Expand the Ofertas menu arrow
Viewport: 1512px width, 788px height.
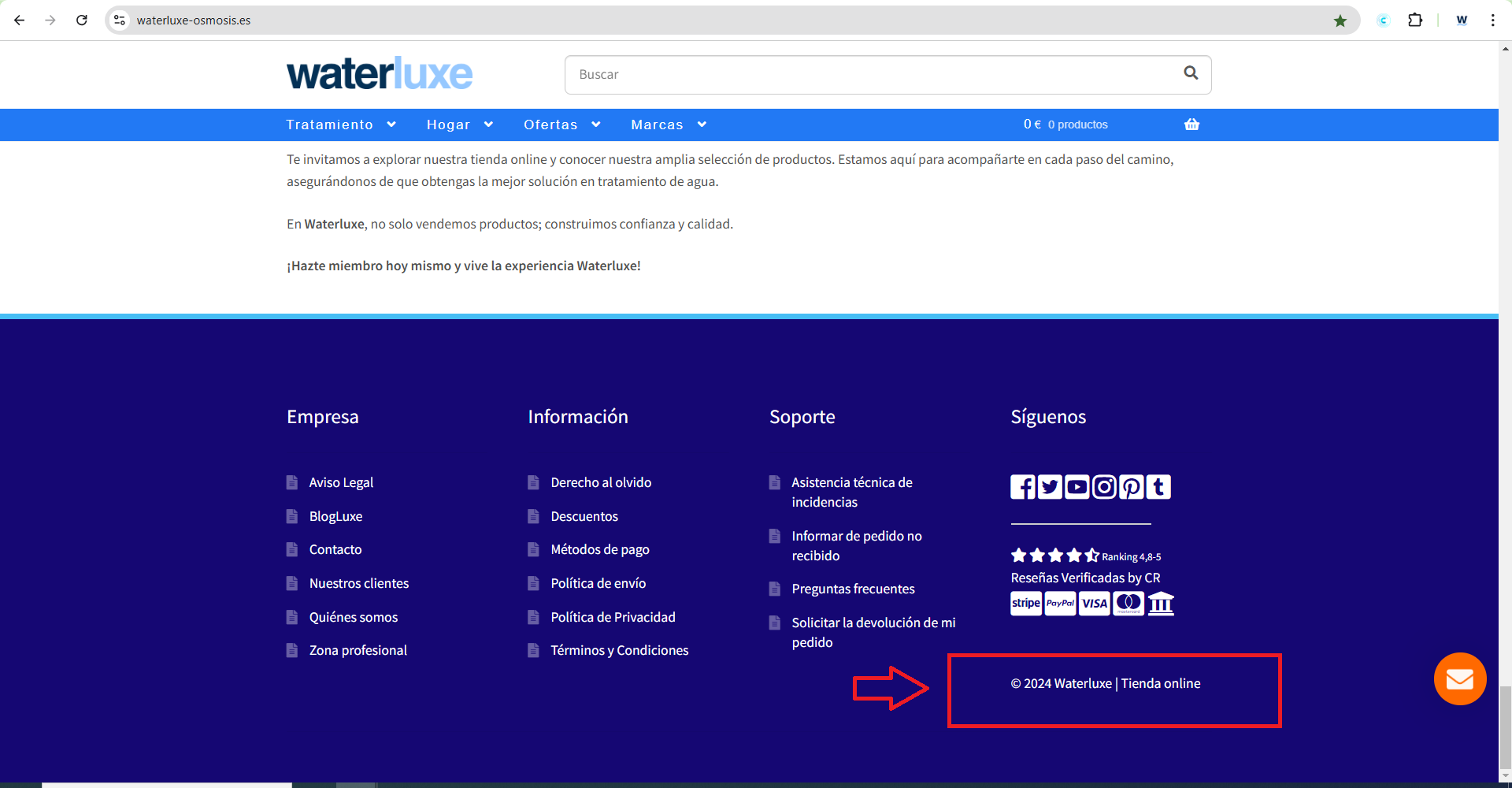[596, 125]
